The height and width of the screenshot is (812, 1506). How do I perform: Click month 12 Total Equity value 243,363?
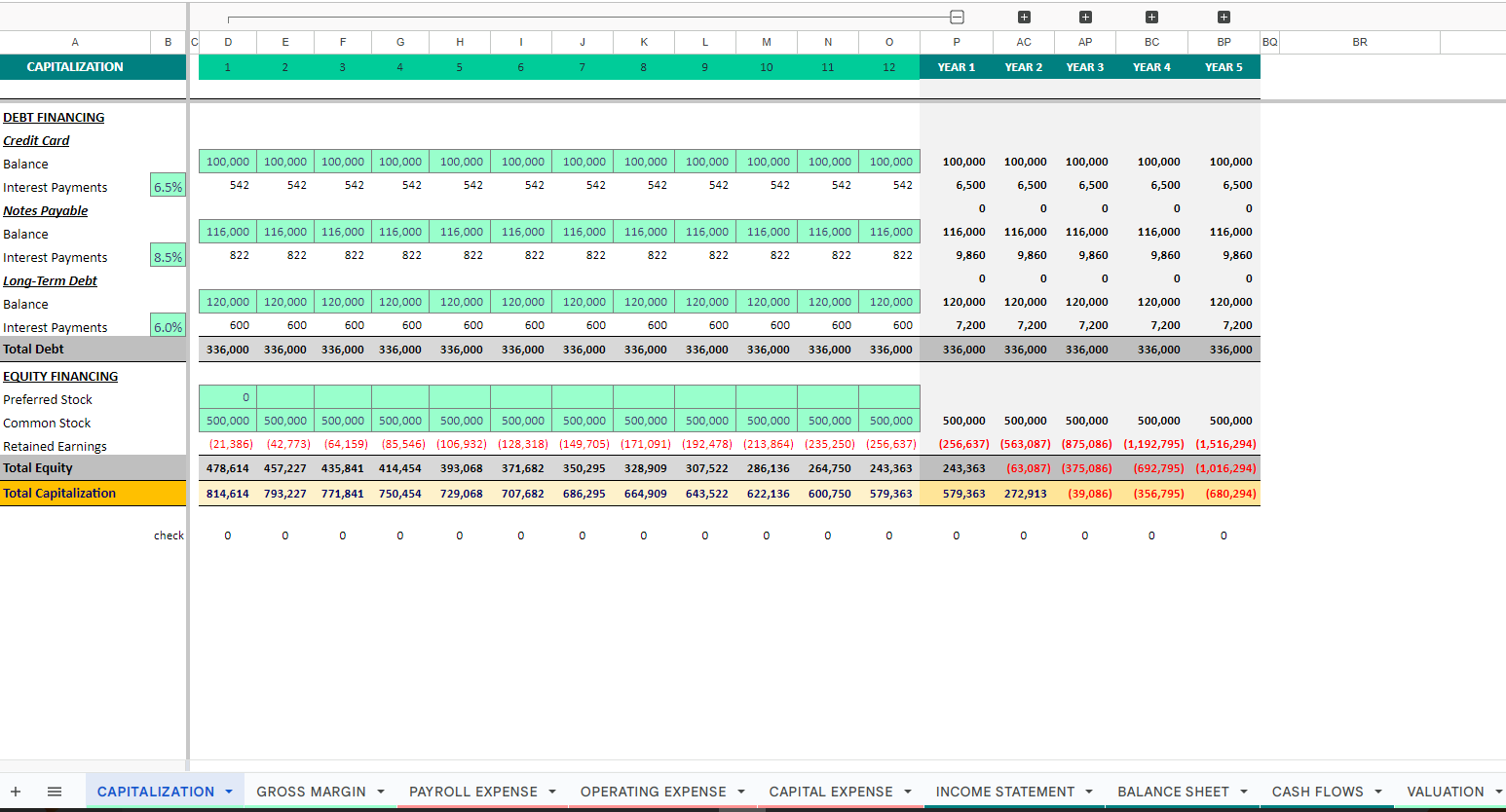(891, 468)
